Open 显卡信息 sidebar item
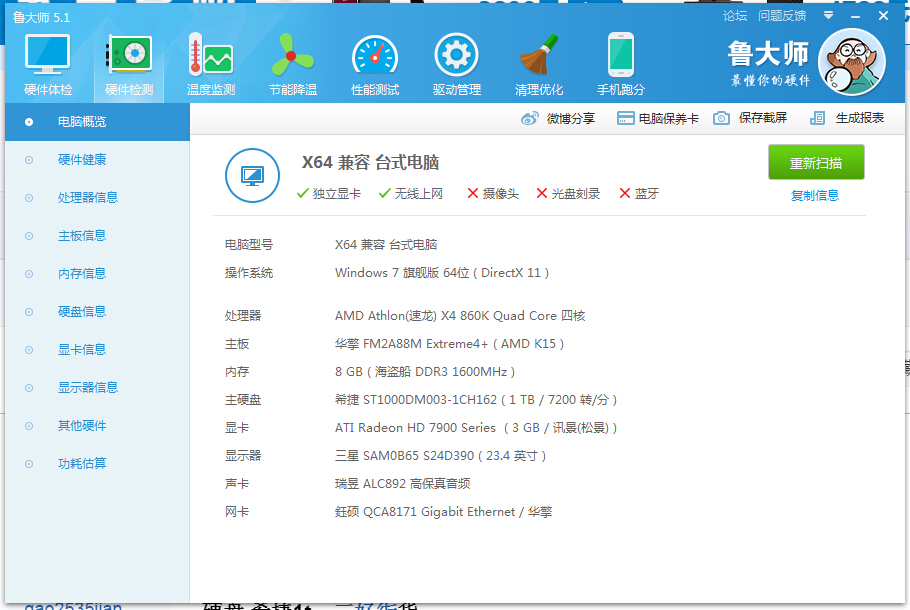 82,349
